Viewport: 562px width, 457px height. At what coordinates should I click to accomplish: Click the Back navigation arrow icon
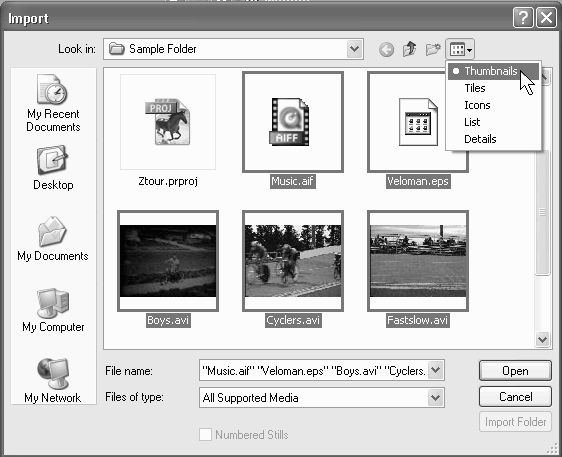click(386, 49)
